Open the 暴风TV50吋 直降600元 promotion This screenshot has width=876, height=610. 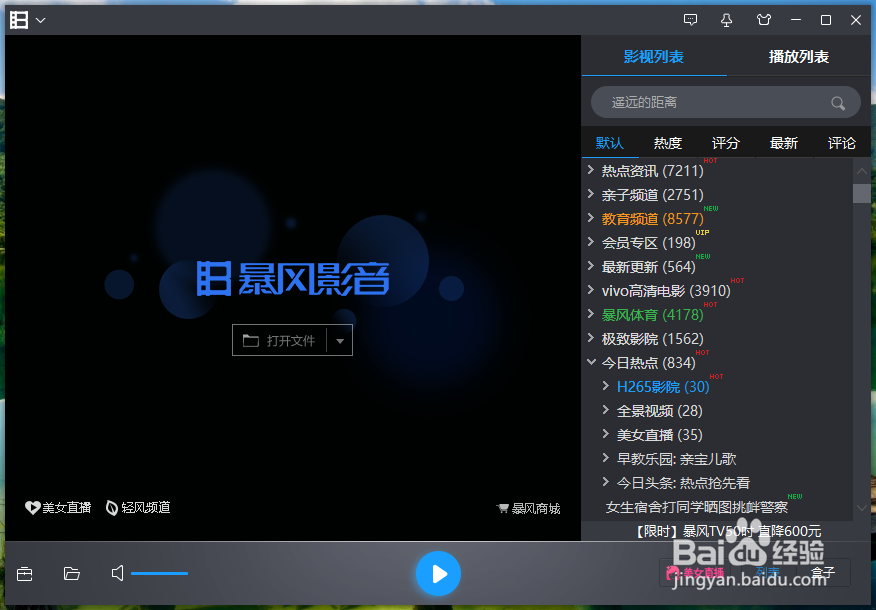(x=729, y=531)
